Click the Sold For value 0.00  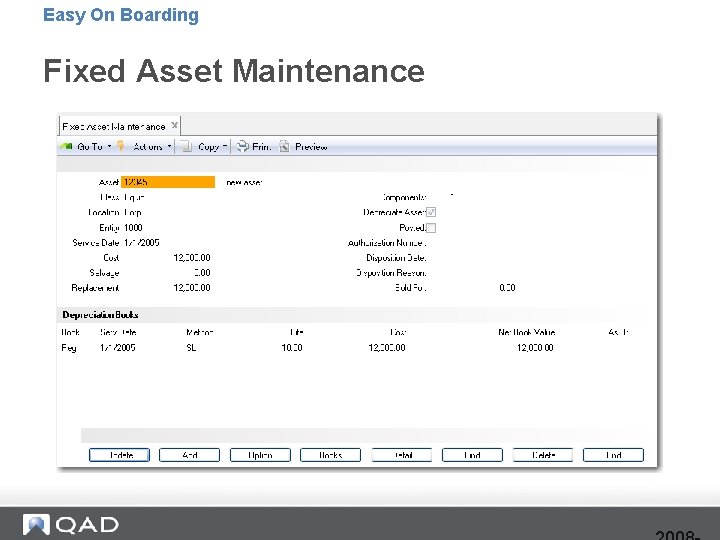507,288
